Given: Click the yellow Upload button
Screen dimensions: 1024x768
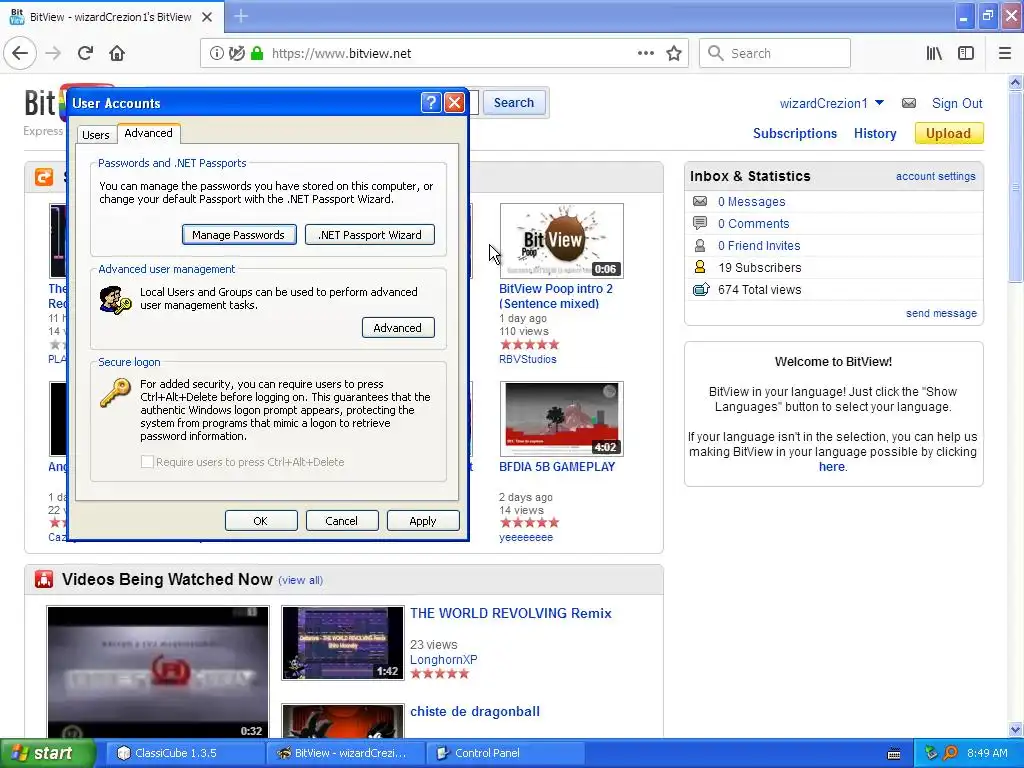Looking at the screenshot, I should tap(948, 133).
